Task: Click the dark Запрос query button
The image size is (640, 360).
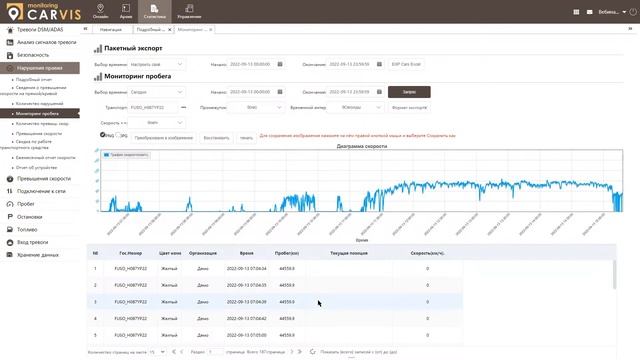Action: (x=409, y=92)
